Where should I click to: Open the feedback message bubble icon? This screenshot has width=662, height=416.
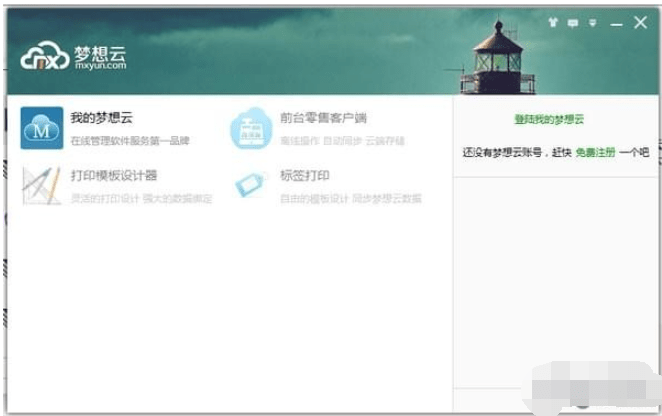573,23
